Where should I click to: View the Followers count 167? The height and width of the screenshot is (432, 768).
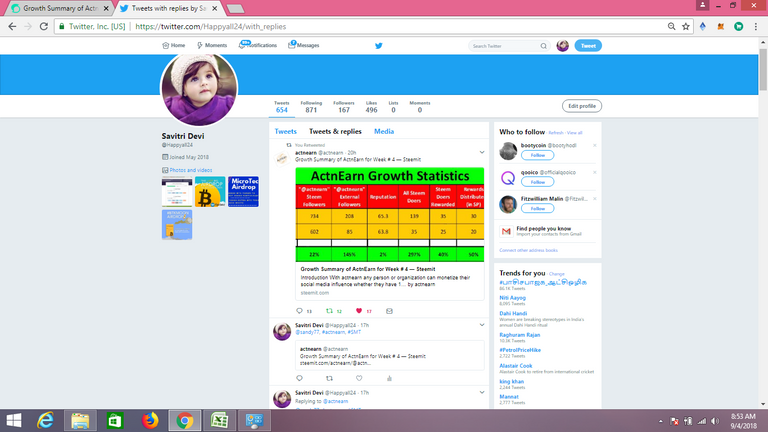click(344, 107)
